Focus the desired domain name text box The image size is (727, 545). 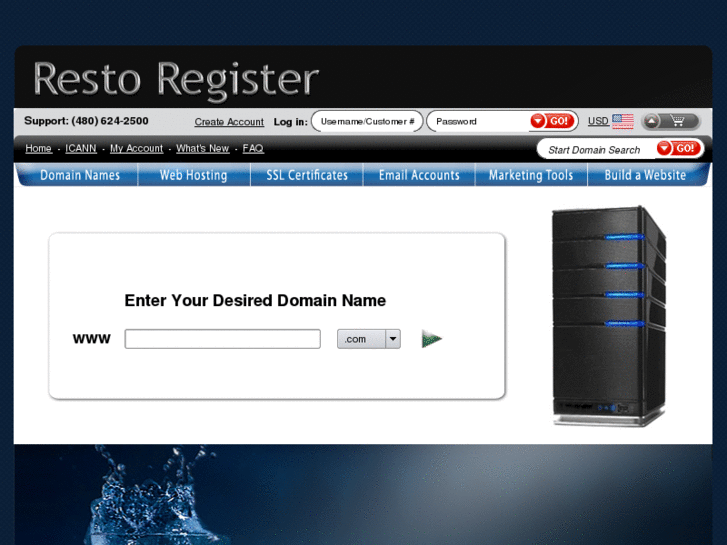tap(223, 339)
